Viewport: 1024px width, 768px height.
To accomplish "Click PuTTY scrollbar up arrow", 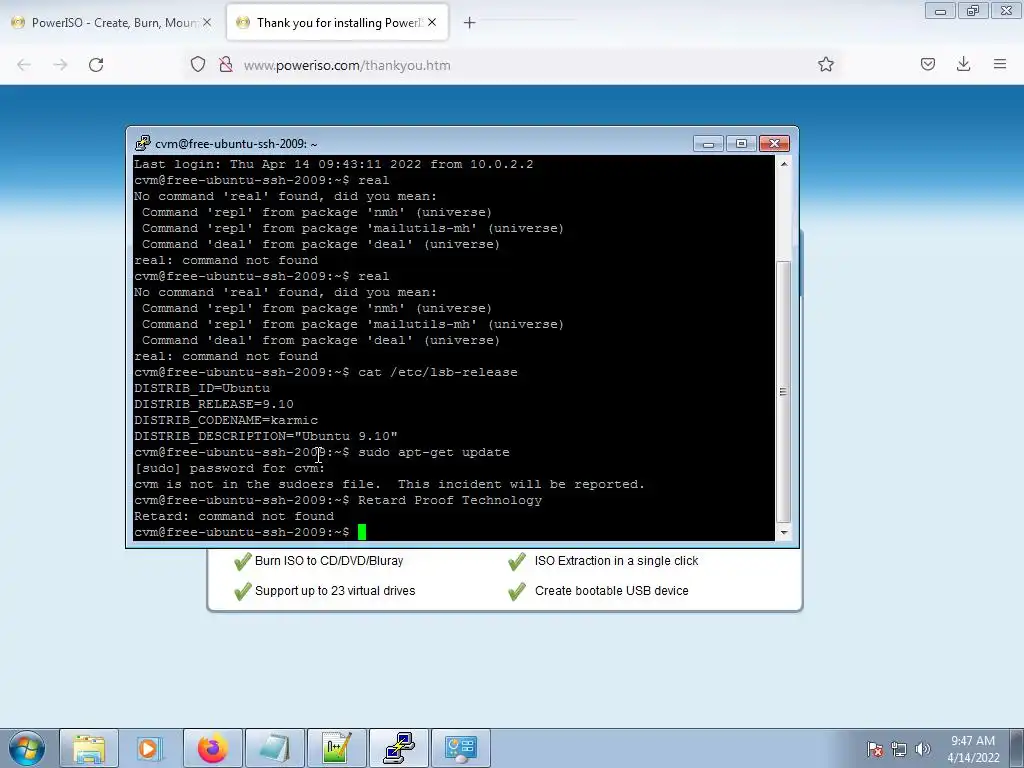I will click(784, 164).
